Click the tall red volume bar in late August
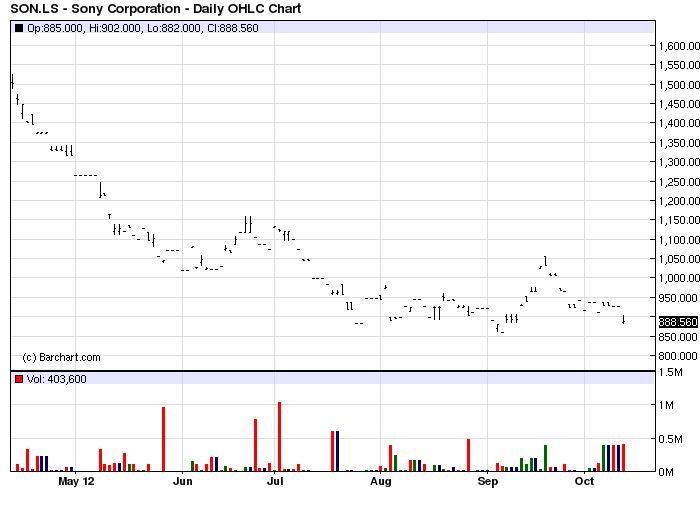700x512 pixels. [x=468, y=455]
